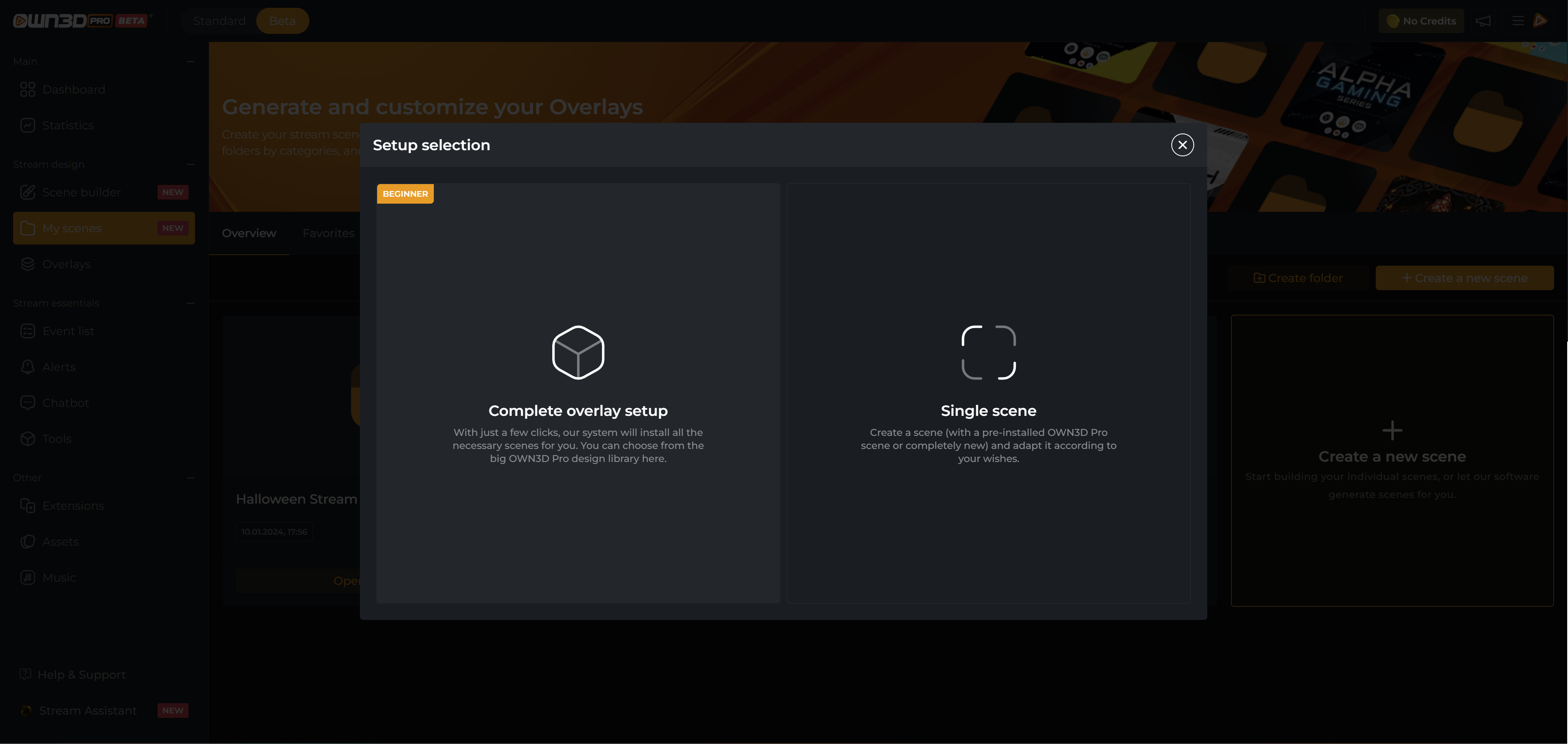The image size is (1568, 744).
Task: Open Dashboard from the sidebar
Action: [73, 89]
